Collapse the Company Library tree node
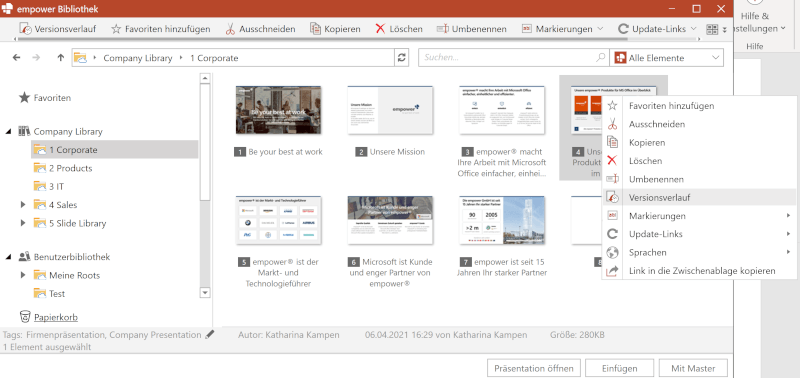Viewport: 800px width, 378px height. [8, 132]
